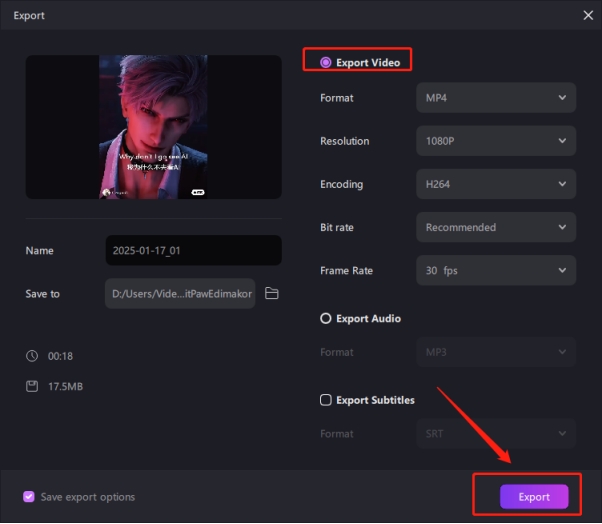This screenshot has width=602, height=524.
Task: Click the Export Subtitles label text
Action: coord(375,400)
